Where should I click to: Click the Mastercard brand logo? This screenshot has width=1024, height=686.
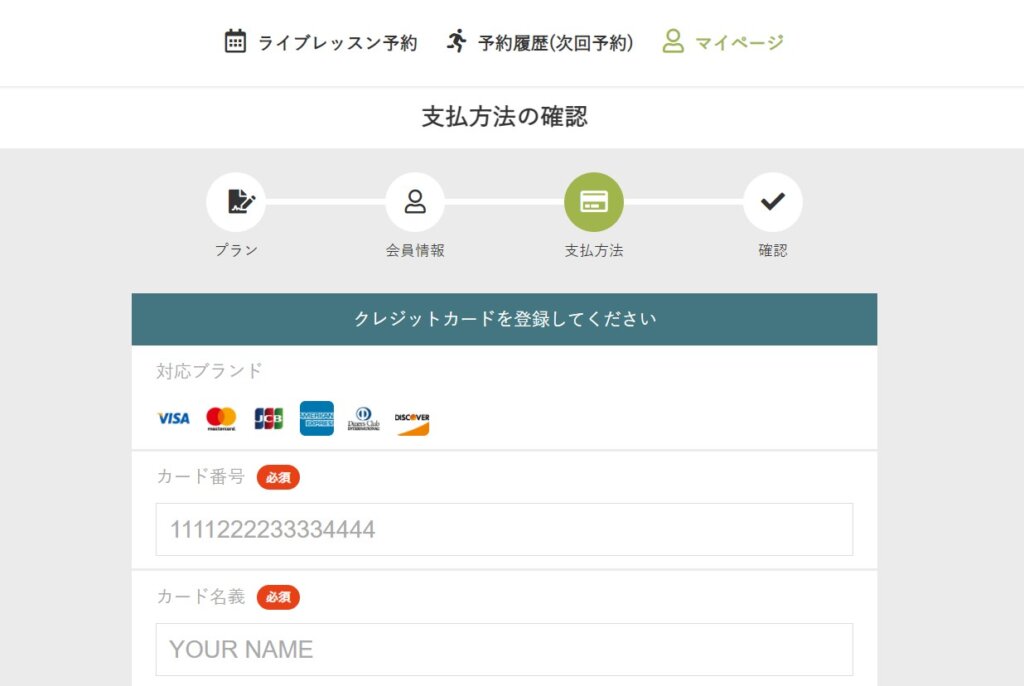pos(221,419)
